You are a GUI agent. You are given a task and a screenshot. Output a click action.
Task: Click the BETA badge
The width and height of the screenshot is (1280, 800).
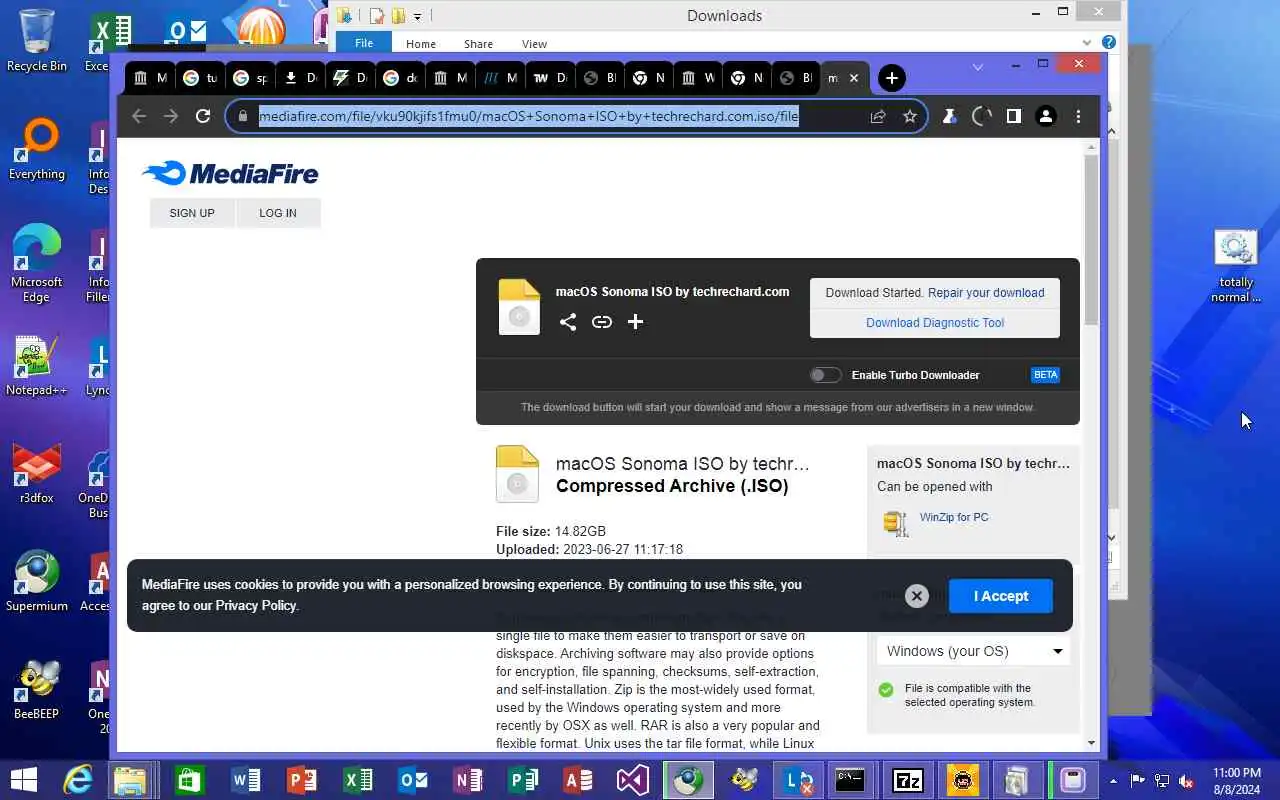[1045, 375]
